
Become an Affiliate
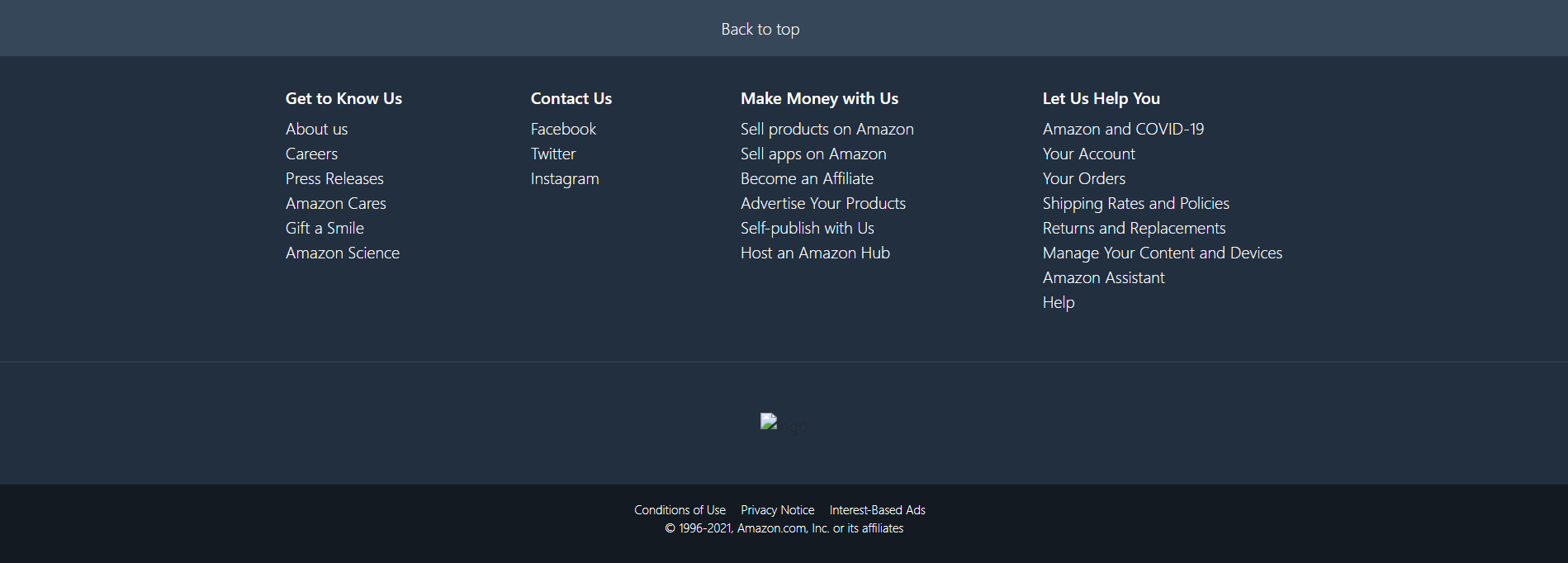coord(807,178)
